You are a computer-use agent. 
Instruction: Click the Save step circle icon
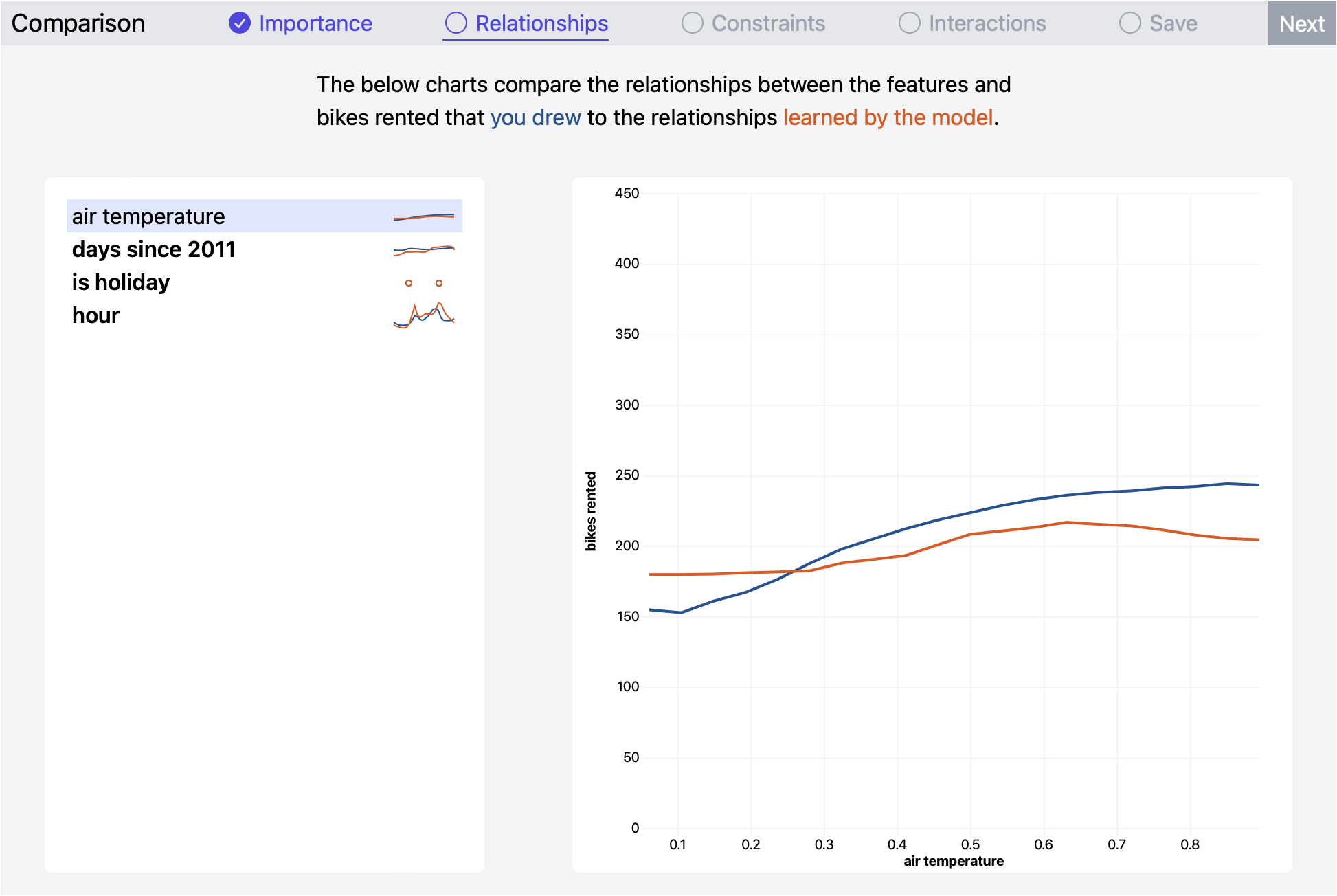tap(1130, 23)
